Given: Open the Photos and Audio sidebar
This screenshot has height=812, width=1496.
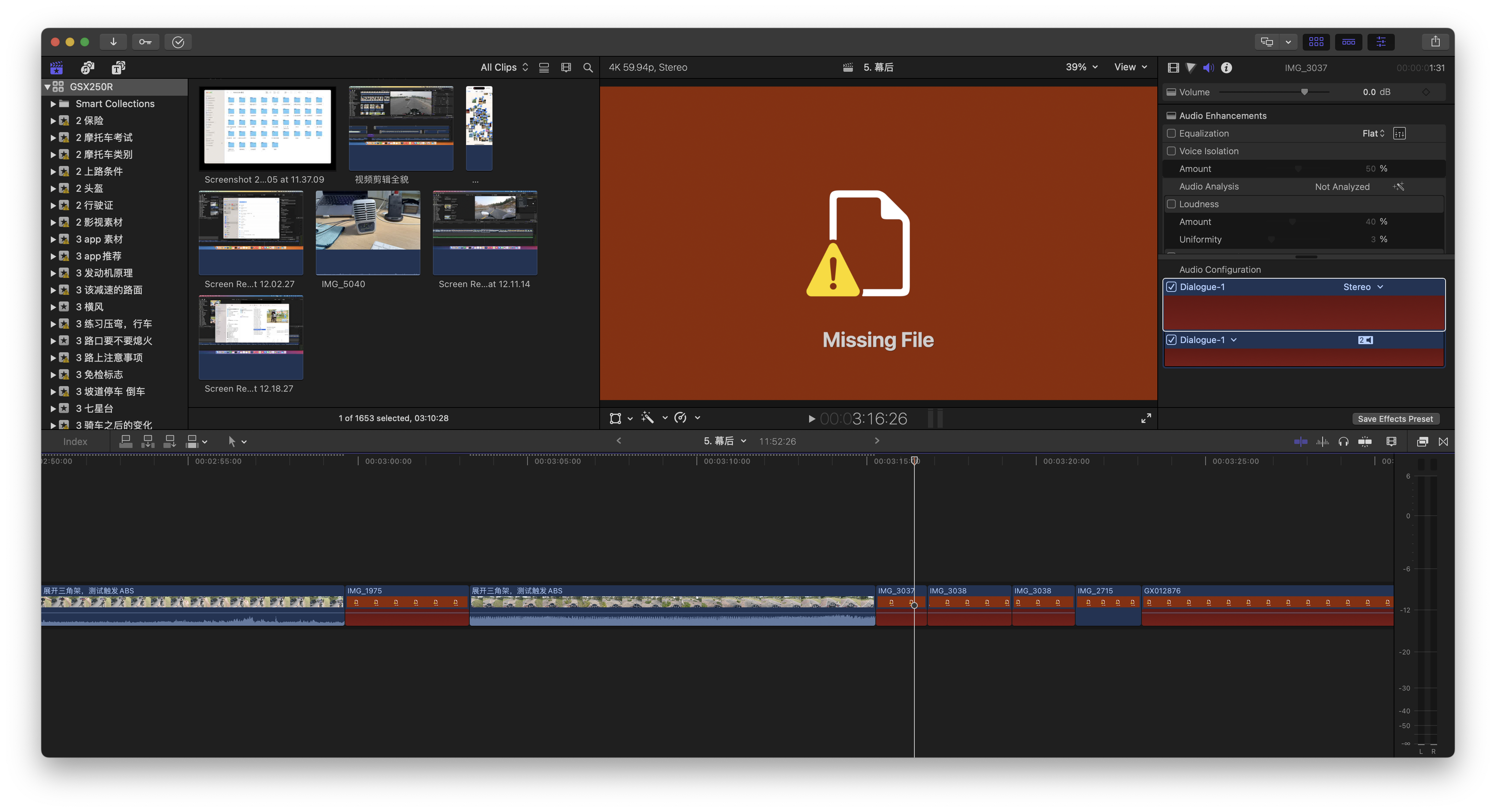Looking at the screenshot, I should pos(88,68).
